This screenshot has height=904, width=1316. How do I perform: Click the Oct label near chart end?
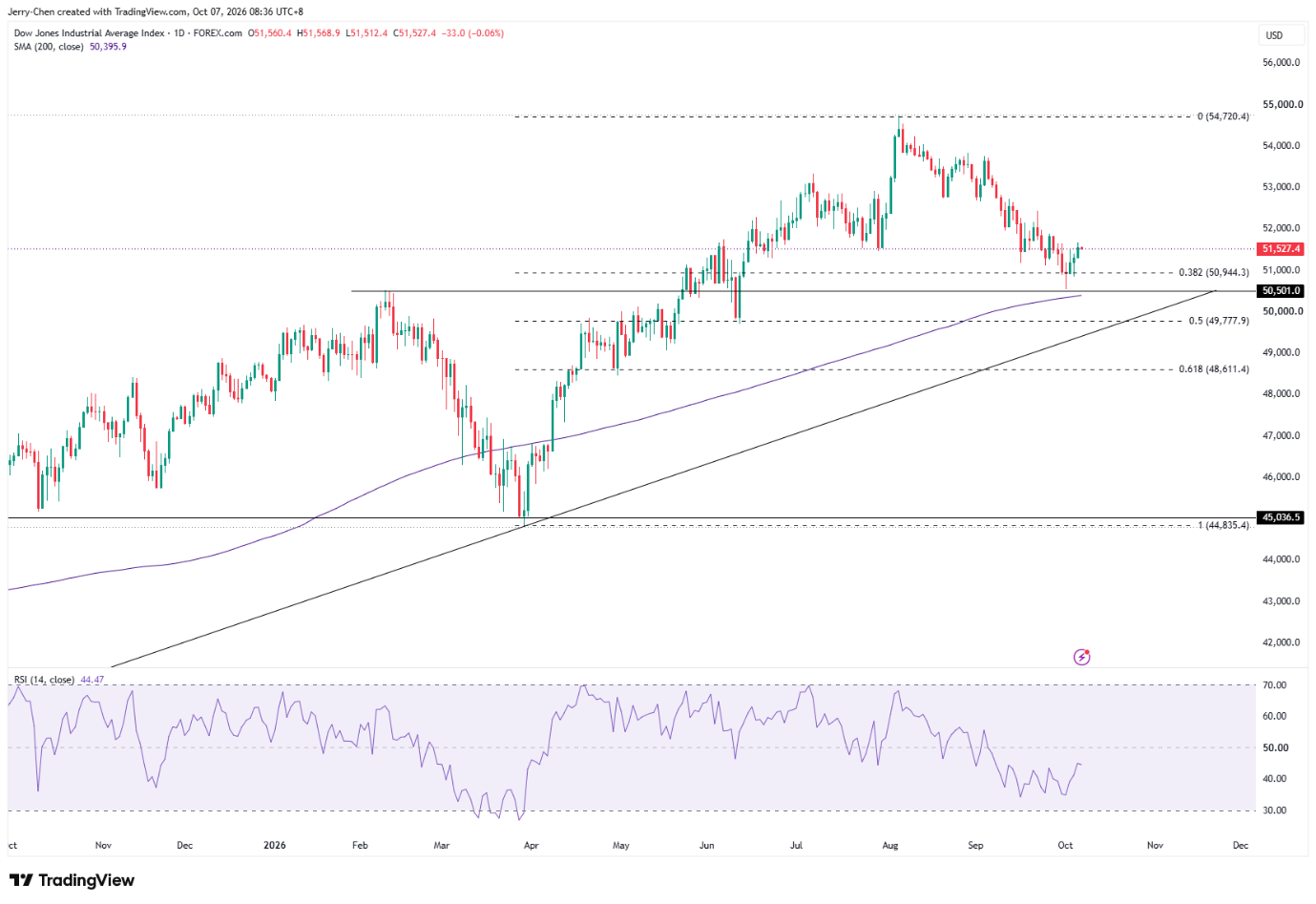click(x=1065, y=845)
